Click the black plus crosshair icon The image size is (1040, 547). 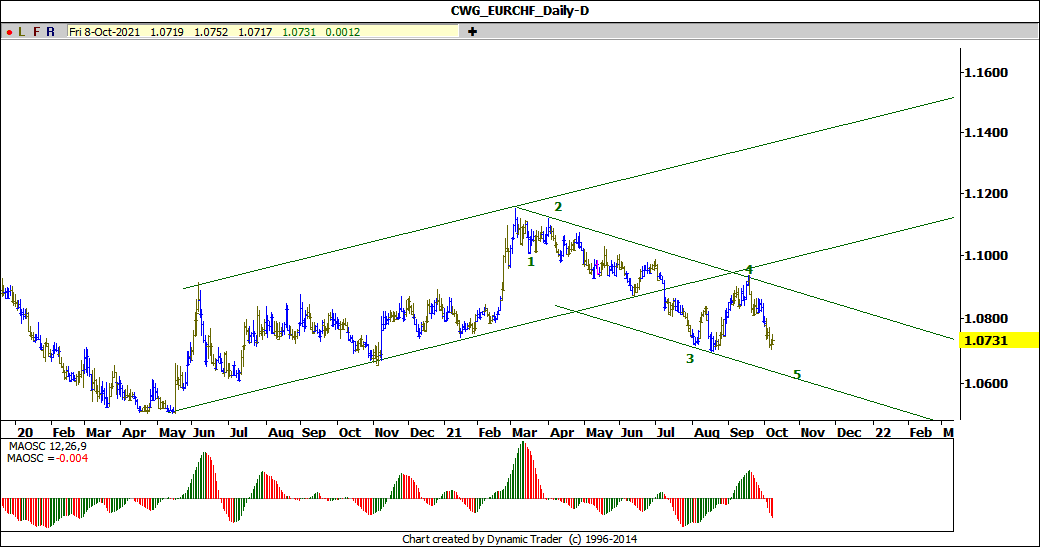point(472,32)
